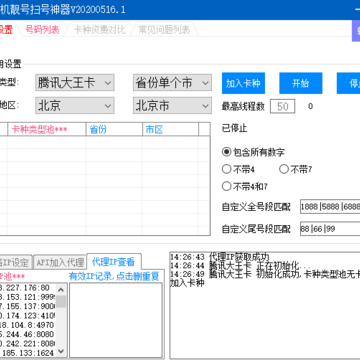Click the 省份 column header

(114, 129)
